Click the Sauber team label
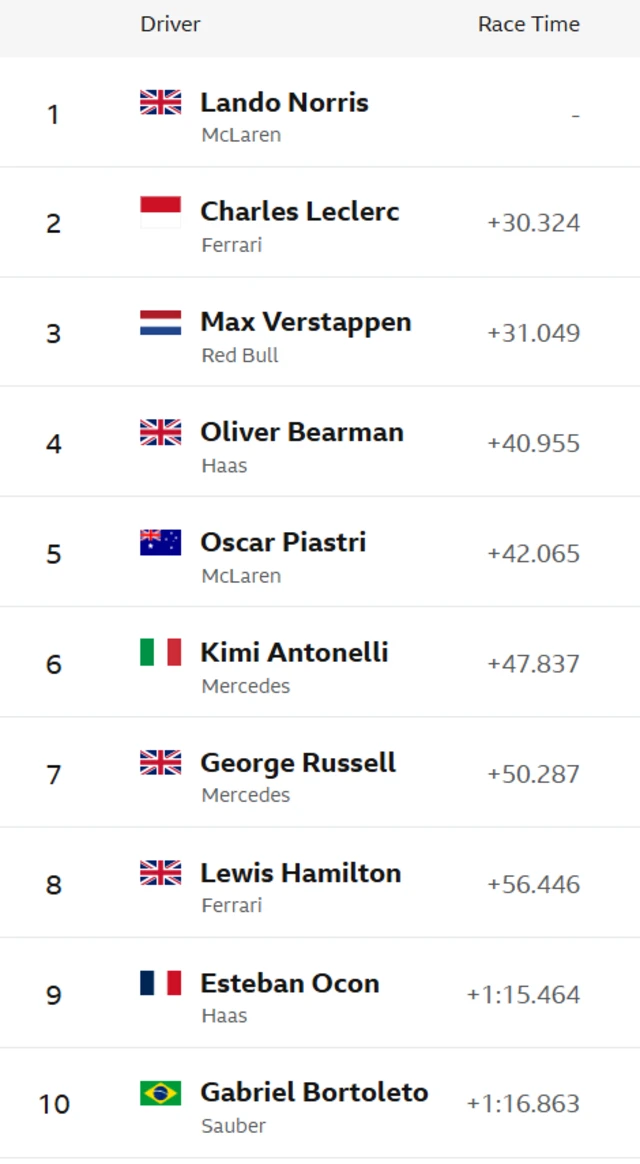 coord(233,1126)
